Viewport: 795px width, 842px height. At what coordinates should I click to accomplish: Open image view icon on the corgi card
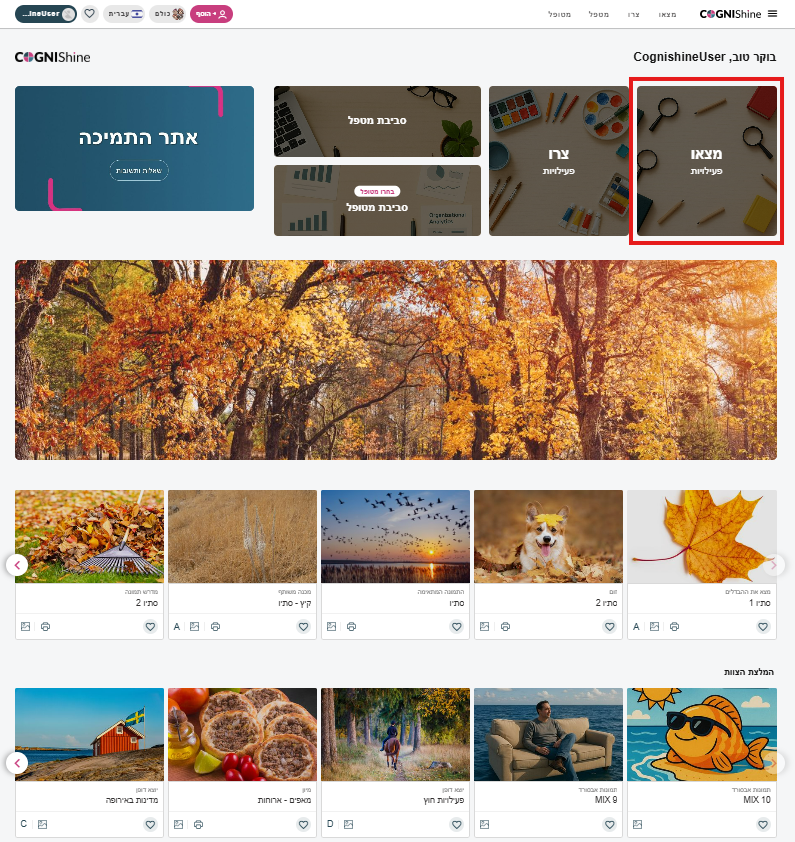tap(485, 627)
